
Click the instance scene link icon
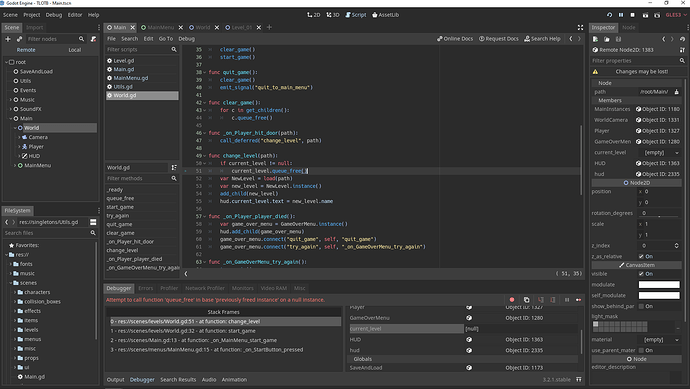(x=19, y=39)
